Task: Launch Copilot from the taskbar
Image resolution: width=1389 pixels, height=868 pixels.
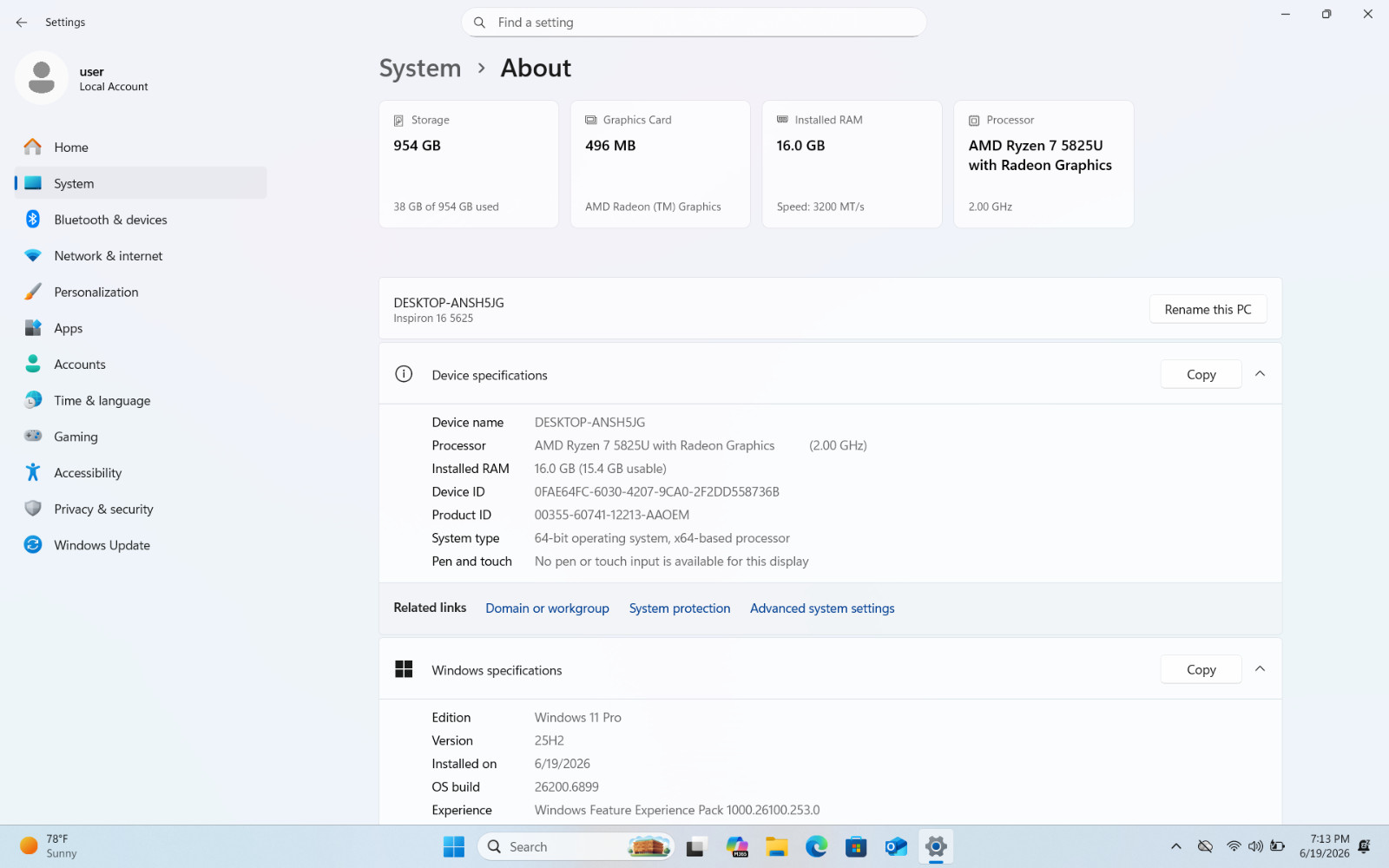Action: [x=737, y=847]
